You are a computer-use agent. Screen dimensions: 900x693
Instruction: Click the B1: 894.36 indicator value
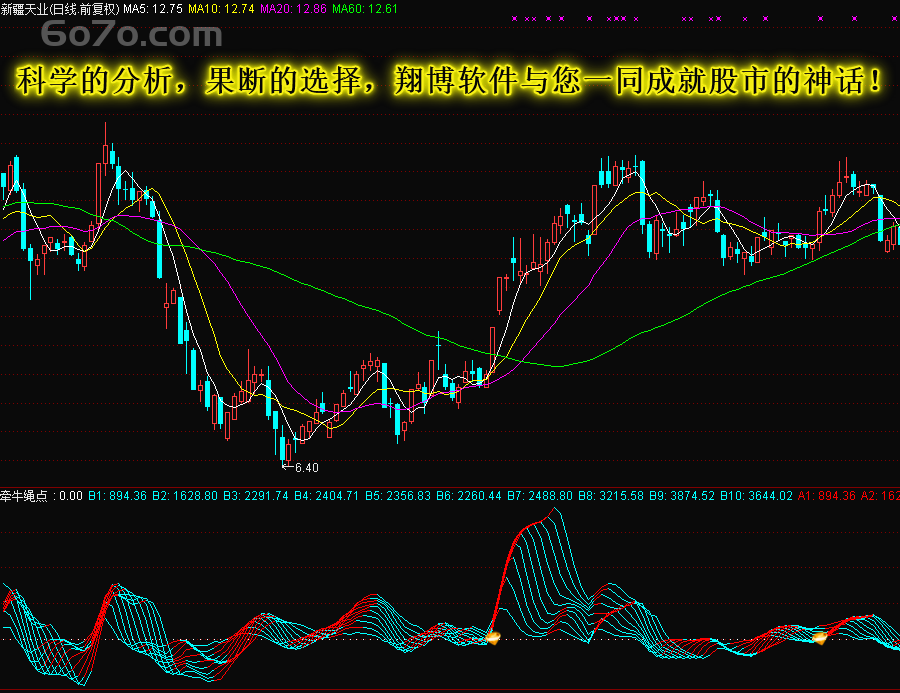(x=117, y=496)
